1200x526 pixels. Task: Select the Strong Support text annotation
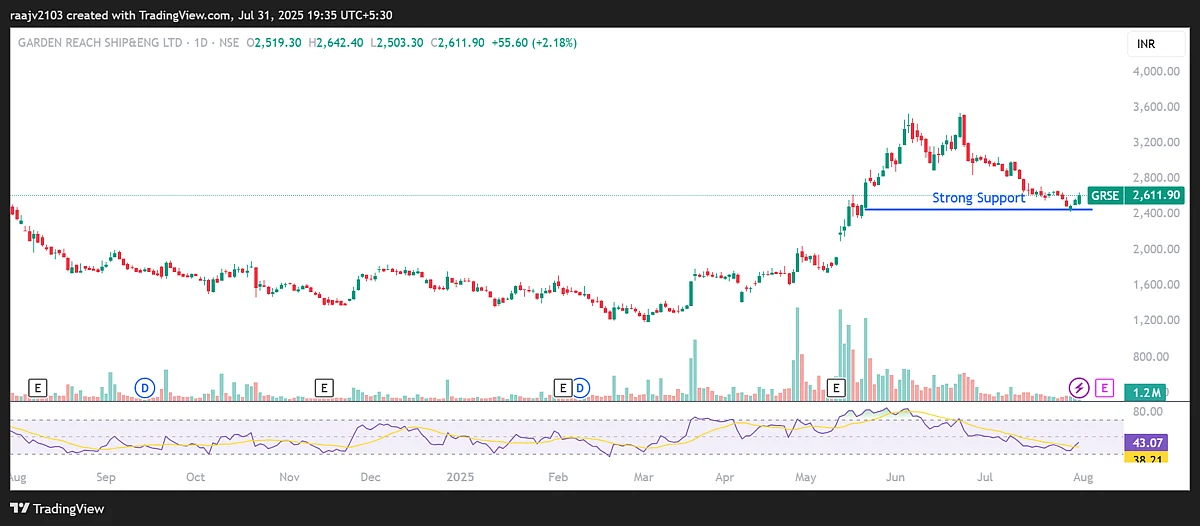coord(978,198)
